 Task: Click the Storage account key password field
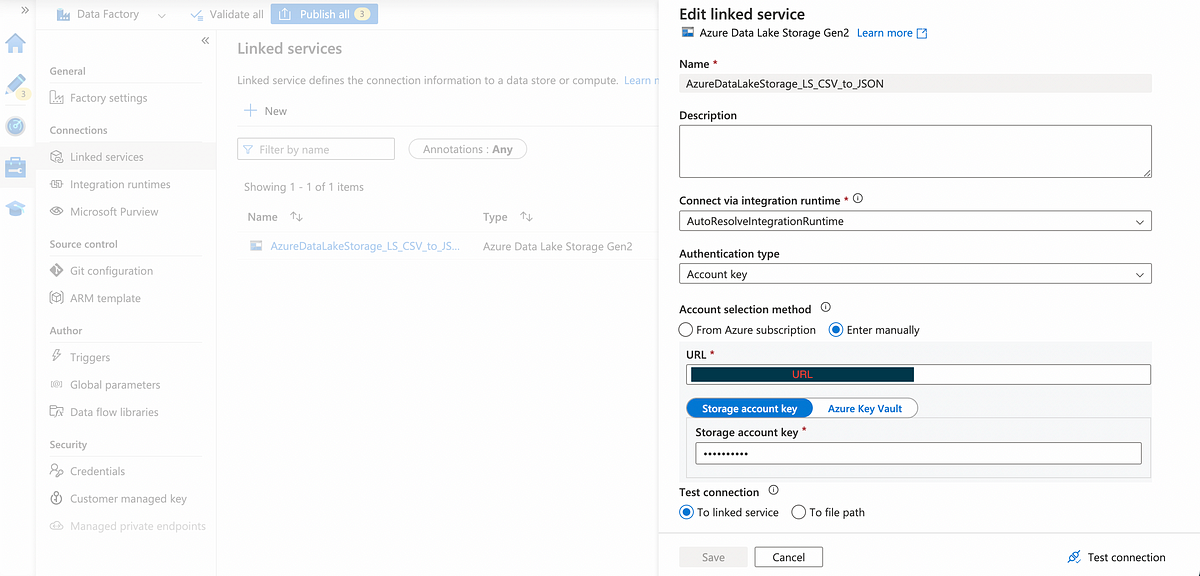[918, 454]
